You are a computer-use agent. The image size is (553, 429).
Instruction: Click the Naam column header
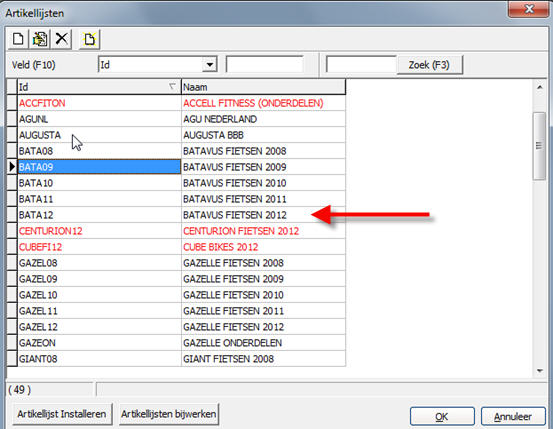[263, 87]
